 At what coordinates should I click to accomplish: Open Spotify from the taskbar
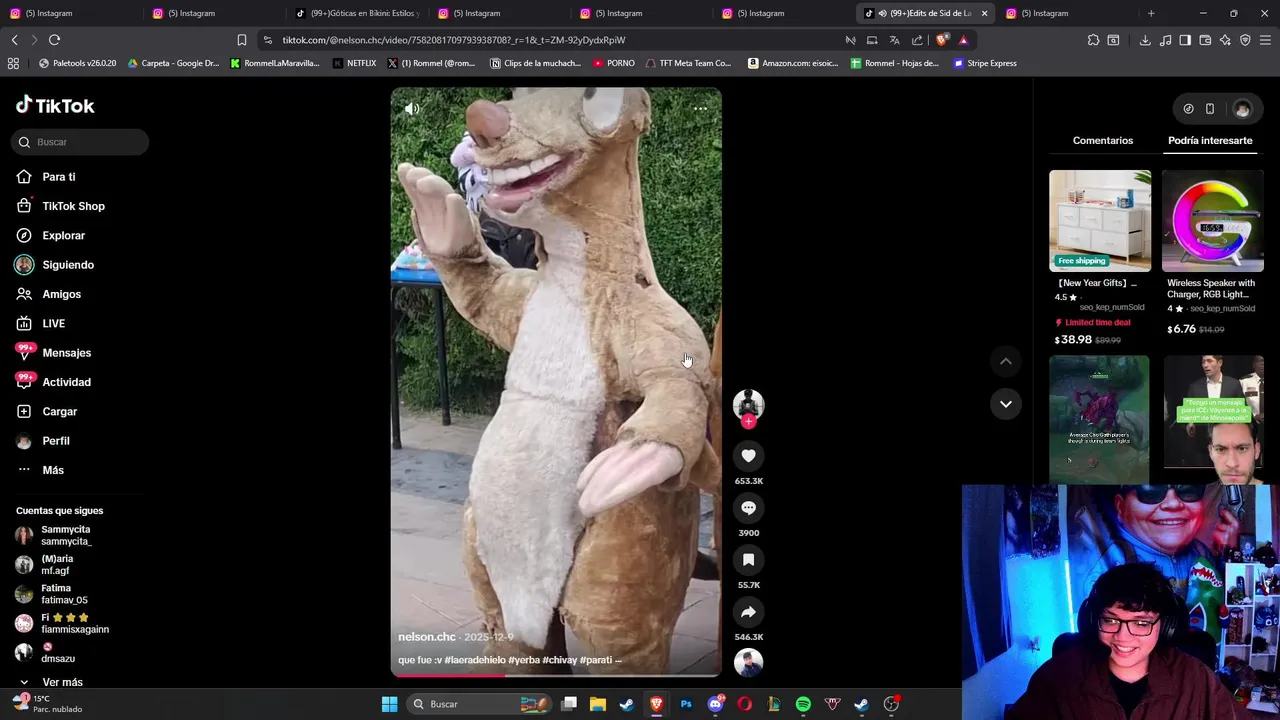pos(803,704)
